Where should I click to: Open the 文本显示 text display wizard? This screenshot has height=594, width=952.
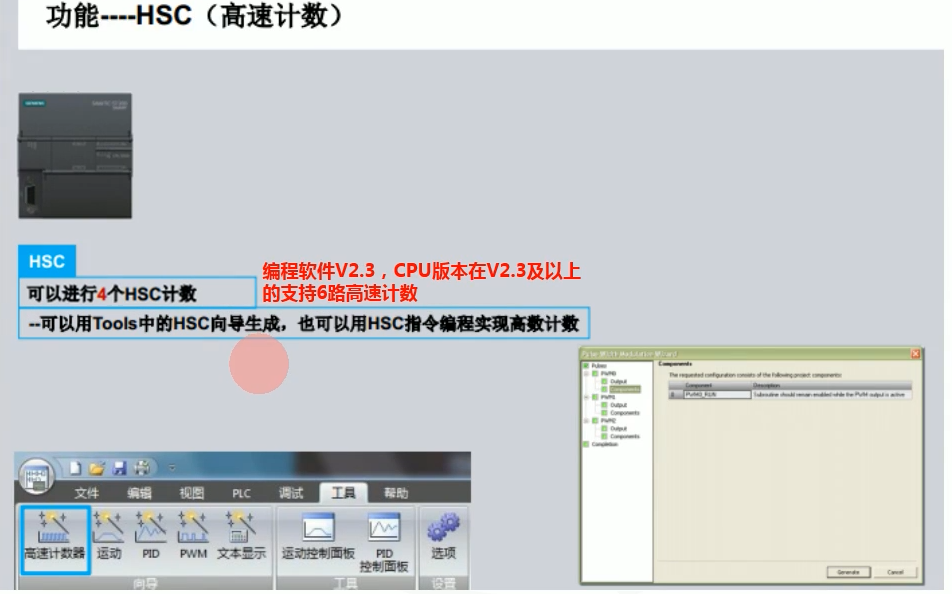(x=241, y=536)
